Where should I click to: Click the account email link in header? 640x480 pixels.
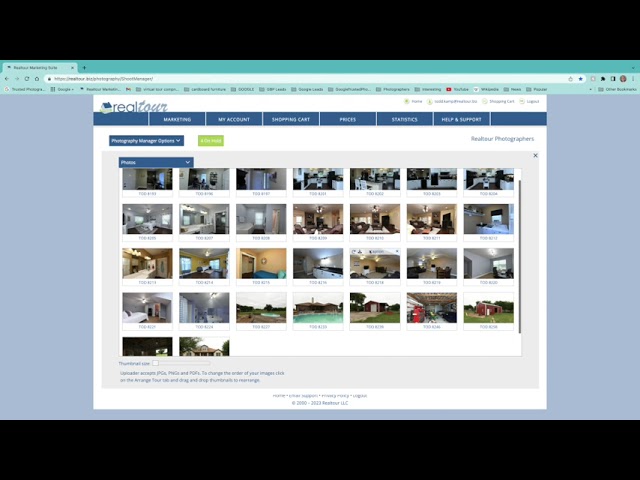point(455,101)
